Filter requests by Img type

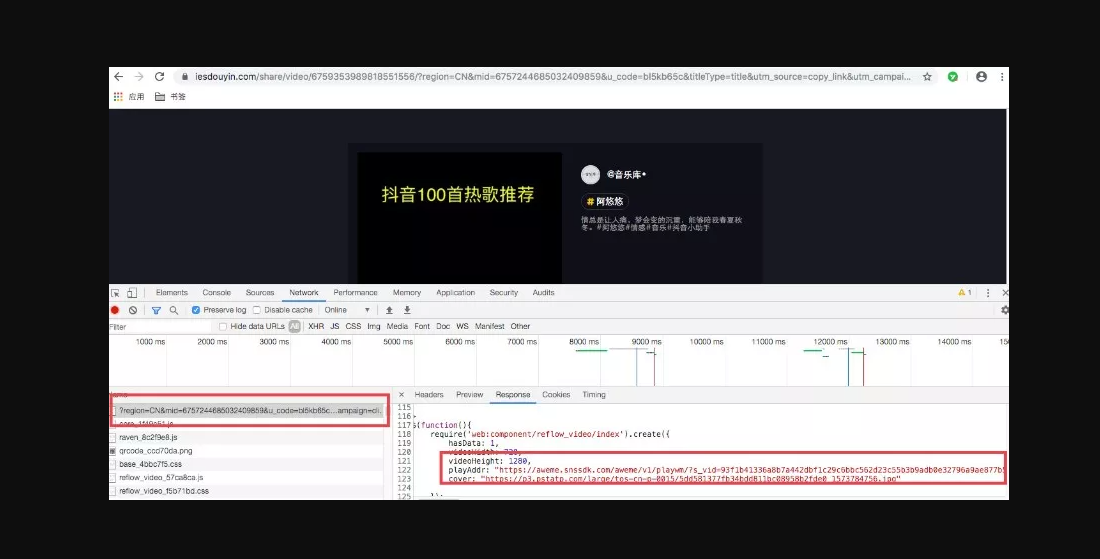pyautogui.click(x=374, y=326)
